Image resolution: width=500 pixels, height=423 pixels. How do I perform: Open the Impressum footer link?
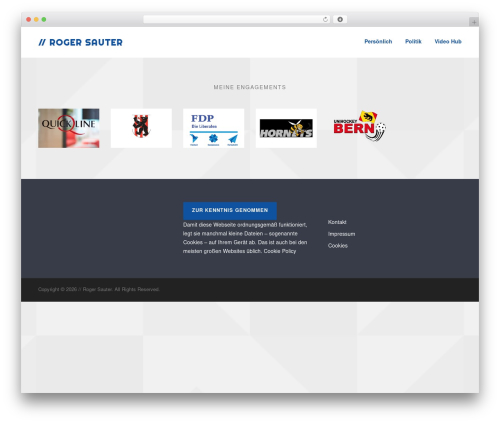tap(341, 234)
